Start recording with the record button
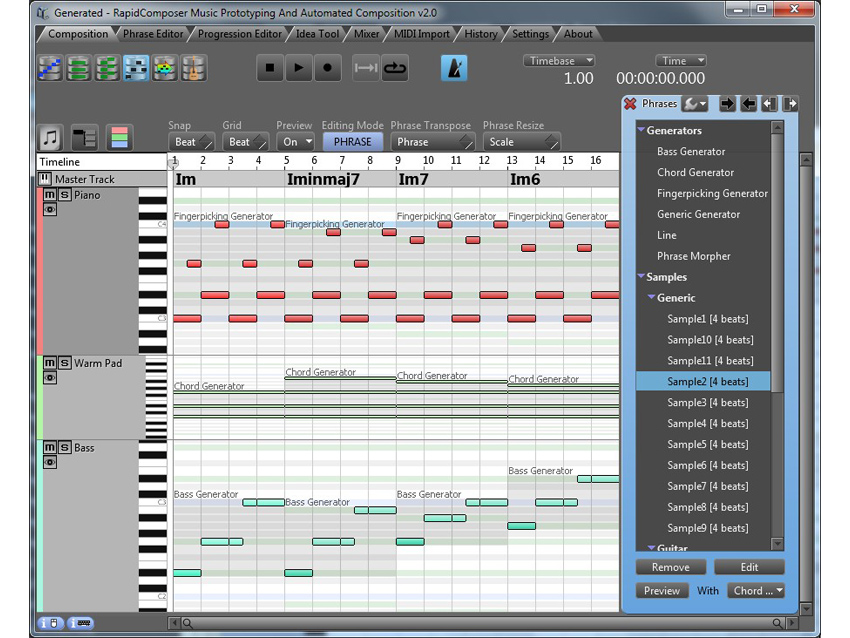This screenshot has height=638, width=850. tap(327, 68)
